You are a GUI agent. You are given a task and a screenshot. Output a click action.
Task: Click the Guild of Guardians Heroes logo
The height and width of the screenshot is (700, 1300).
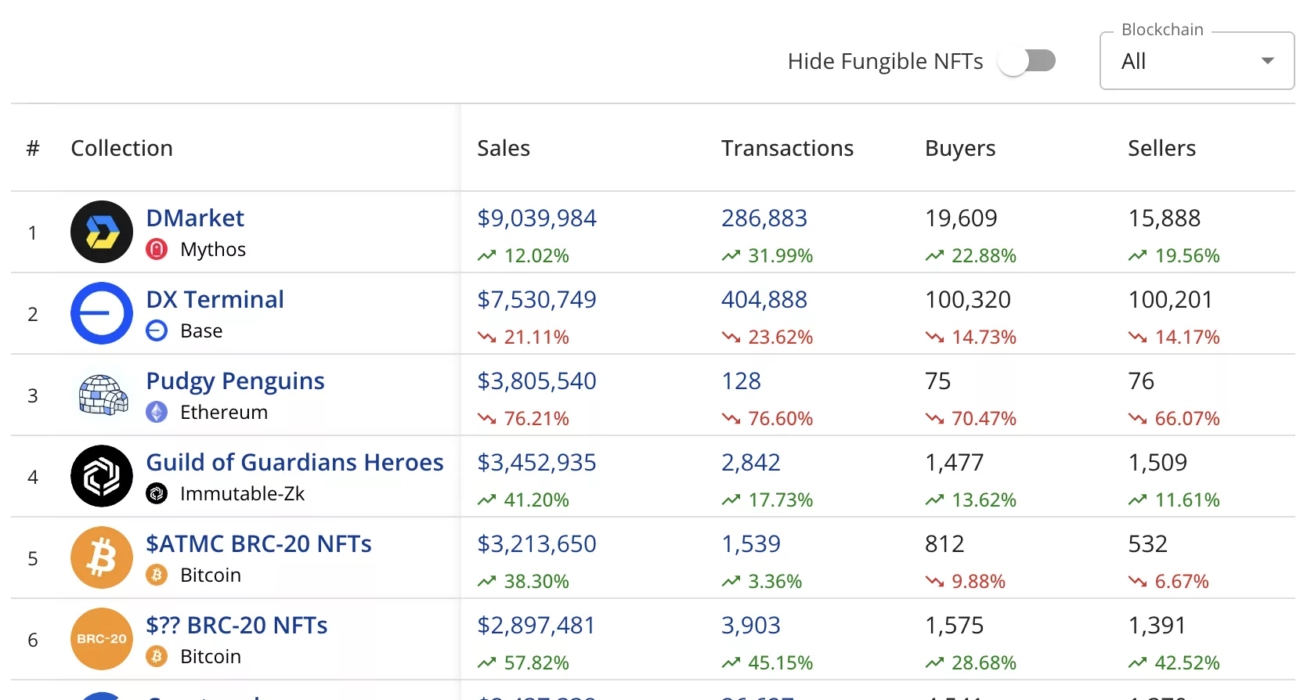[x=101, y=476]
